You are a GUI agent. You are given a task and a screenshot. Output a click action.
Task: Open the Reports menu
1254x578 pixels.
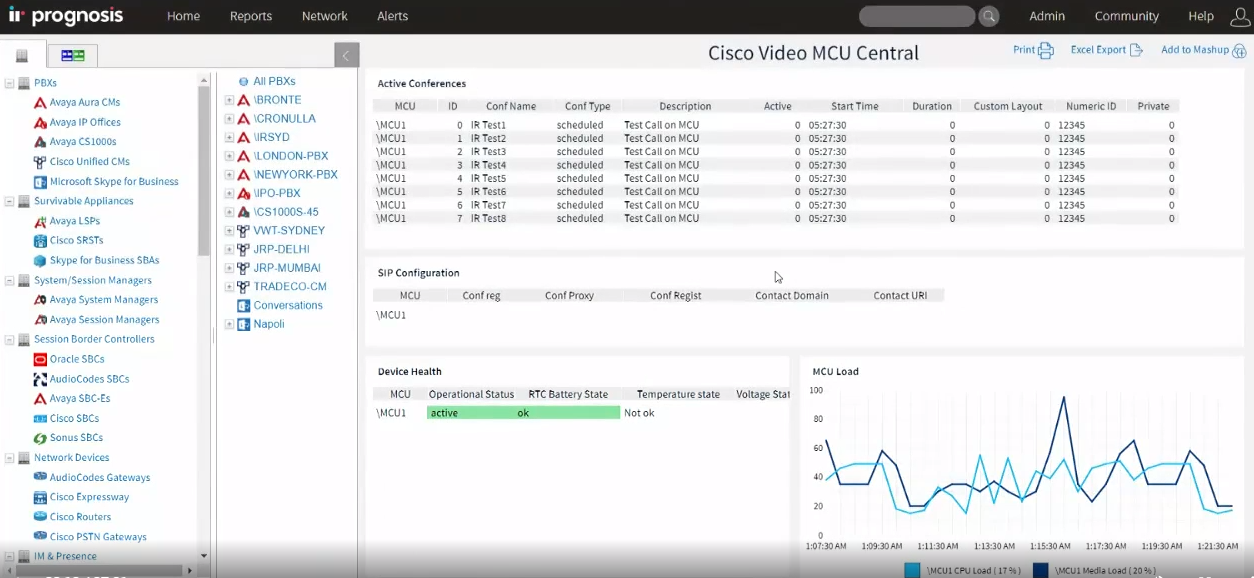250,16
